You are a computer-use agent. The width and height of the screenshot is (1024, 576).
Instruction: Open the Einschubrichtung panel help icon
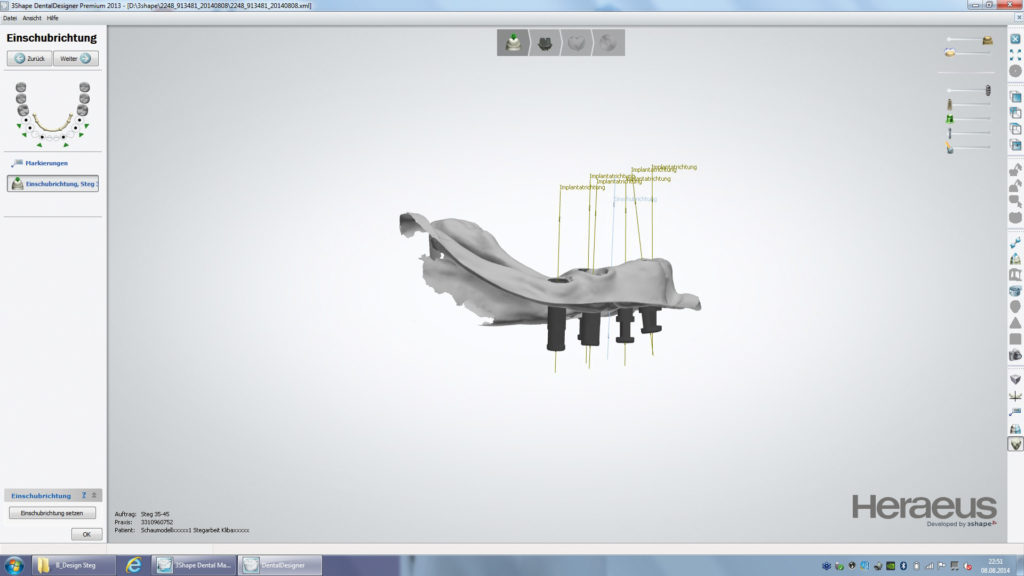(x=84, y=495)
